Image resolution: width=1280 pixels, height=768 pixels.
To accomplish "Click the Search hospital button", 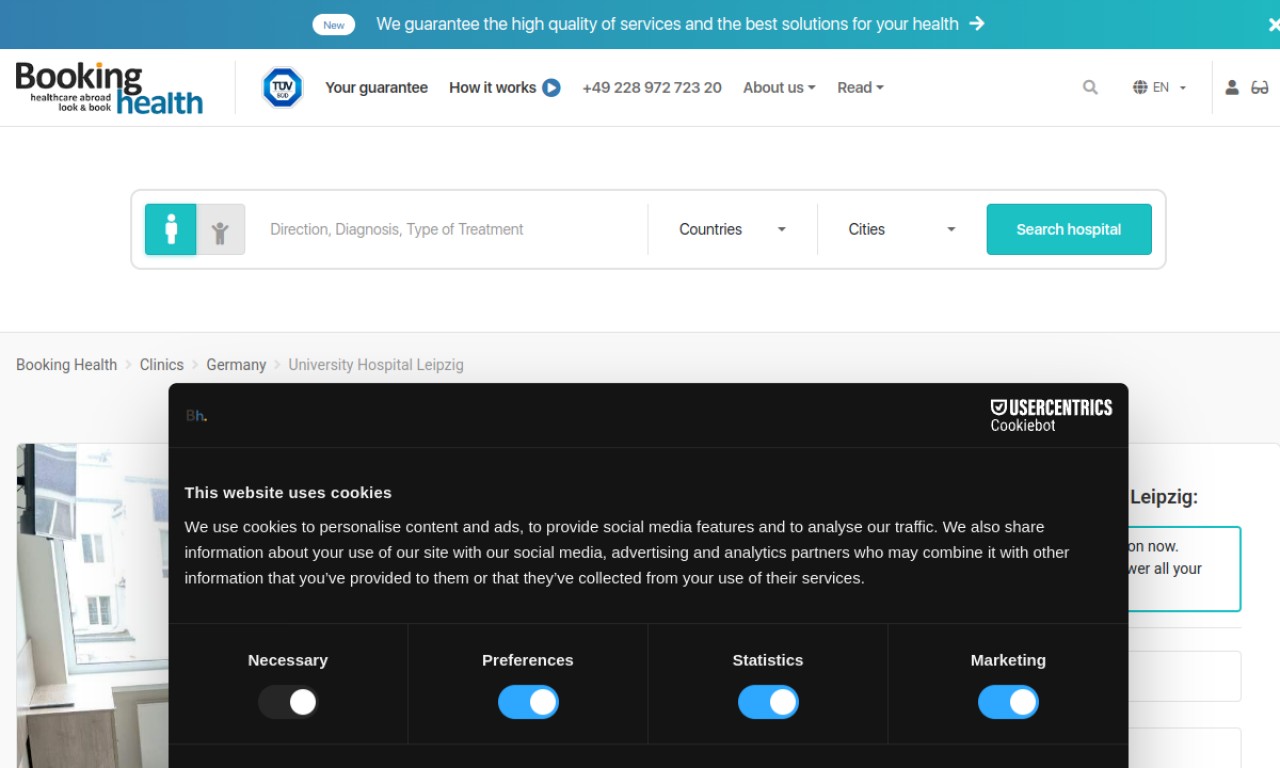I will pyautogui.click(x=1069, y=229).
